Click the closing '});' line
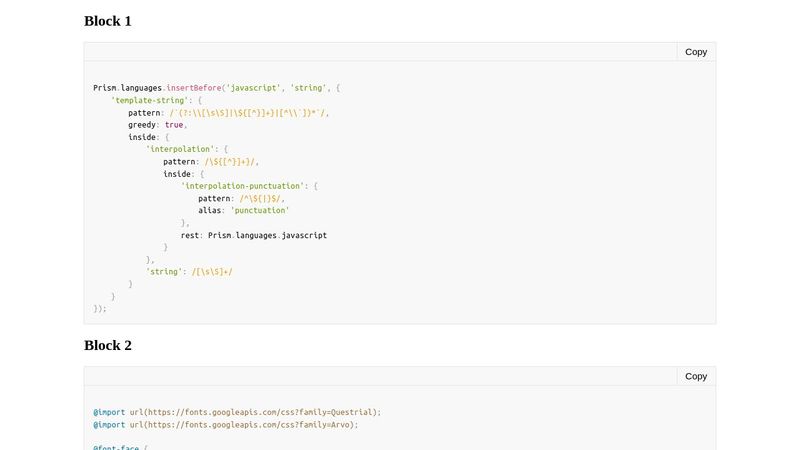This screenshot has height=450, width=800. click(100, 308)
